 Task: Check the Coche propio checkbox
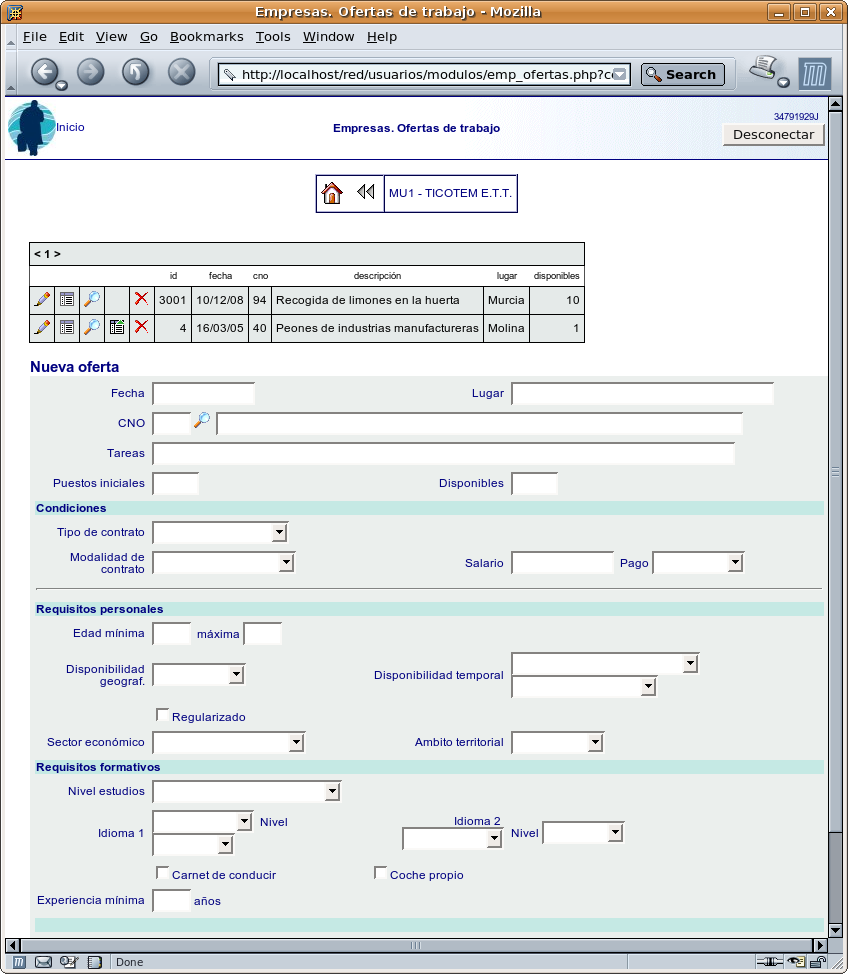point(380,873)
